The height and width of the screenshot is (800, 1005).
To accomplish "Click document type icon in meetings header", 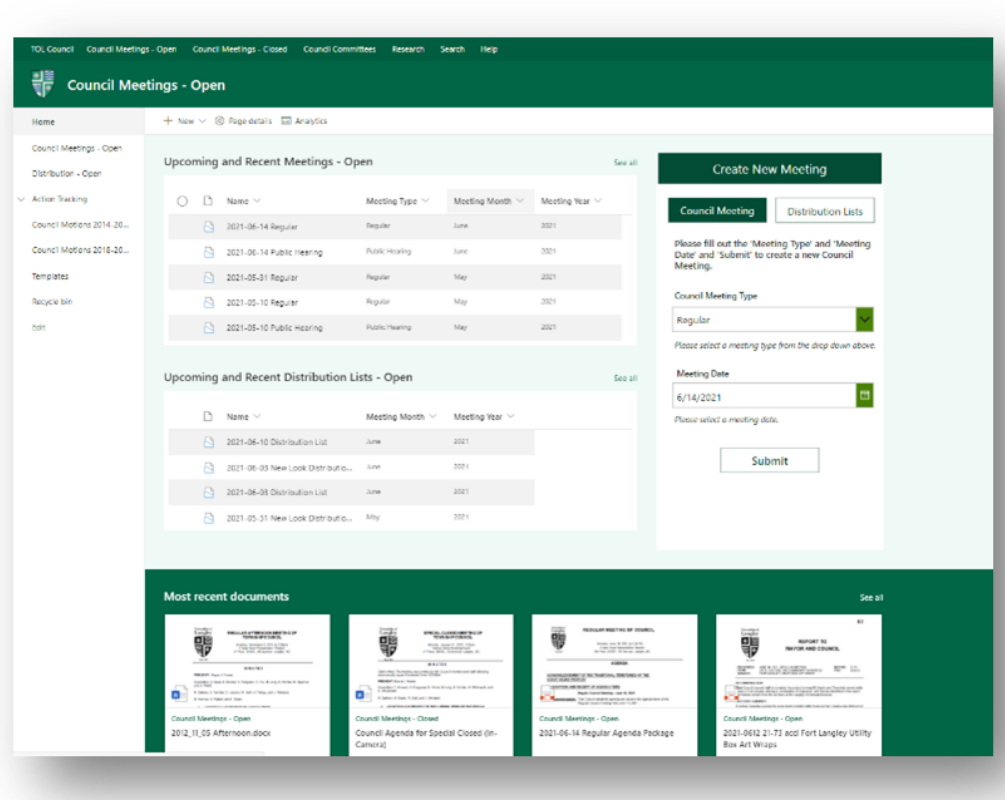I will [208, 201].
